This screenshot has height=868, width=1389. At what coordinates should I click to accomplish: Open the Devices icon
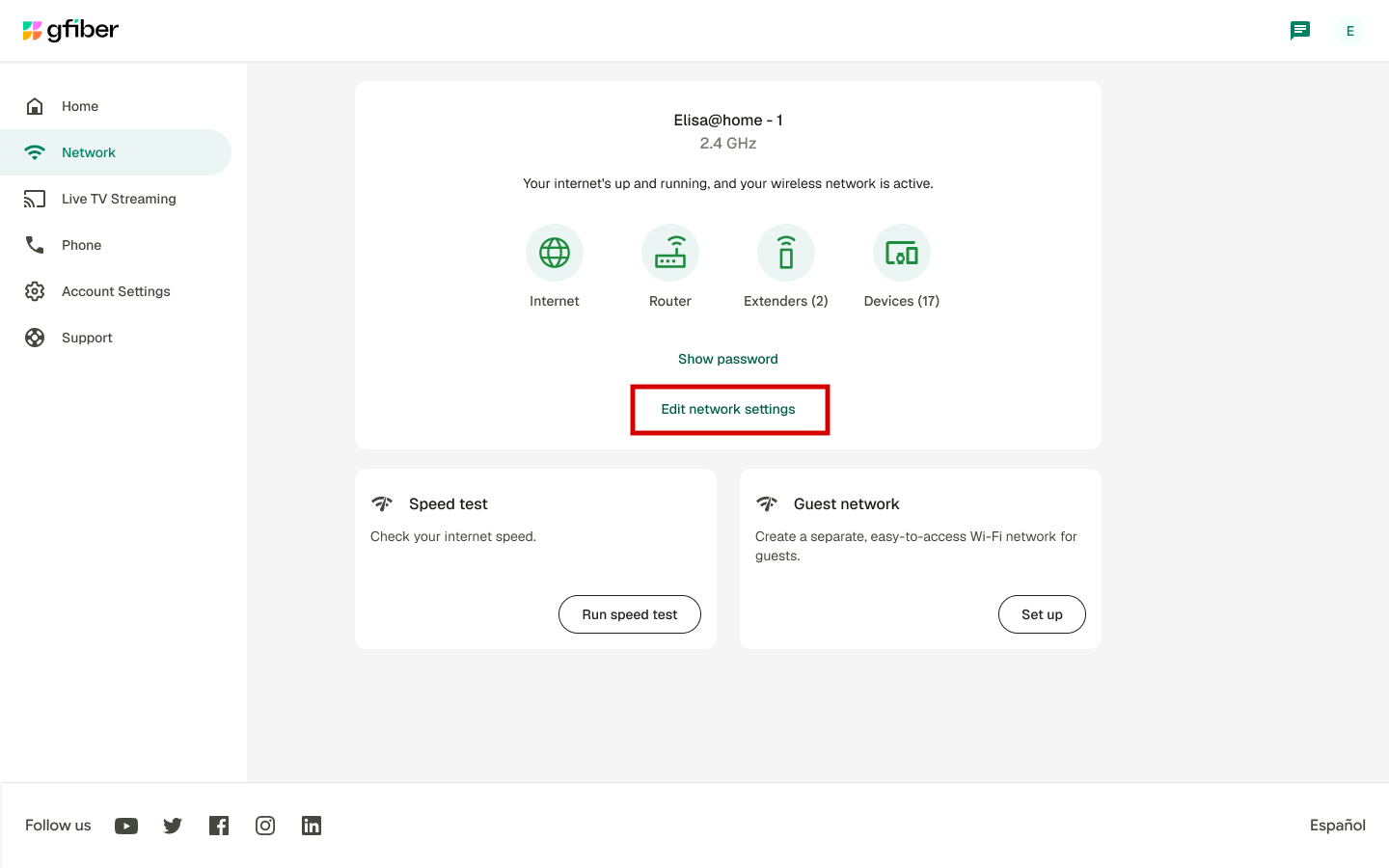pyautogui.click(x=902, y=253)
